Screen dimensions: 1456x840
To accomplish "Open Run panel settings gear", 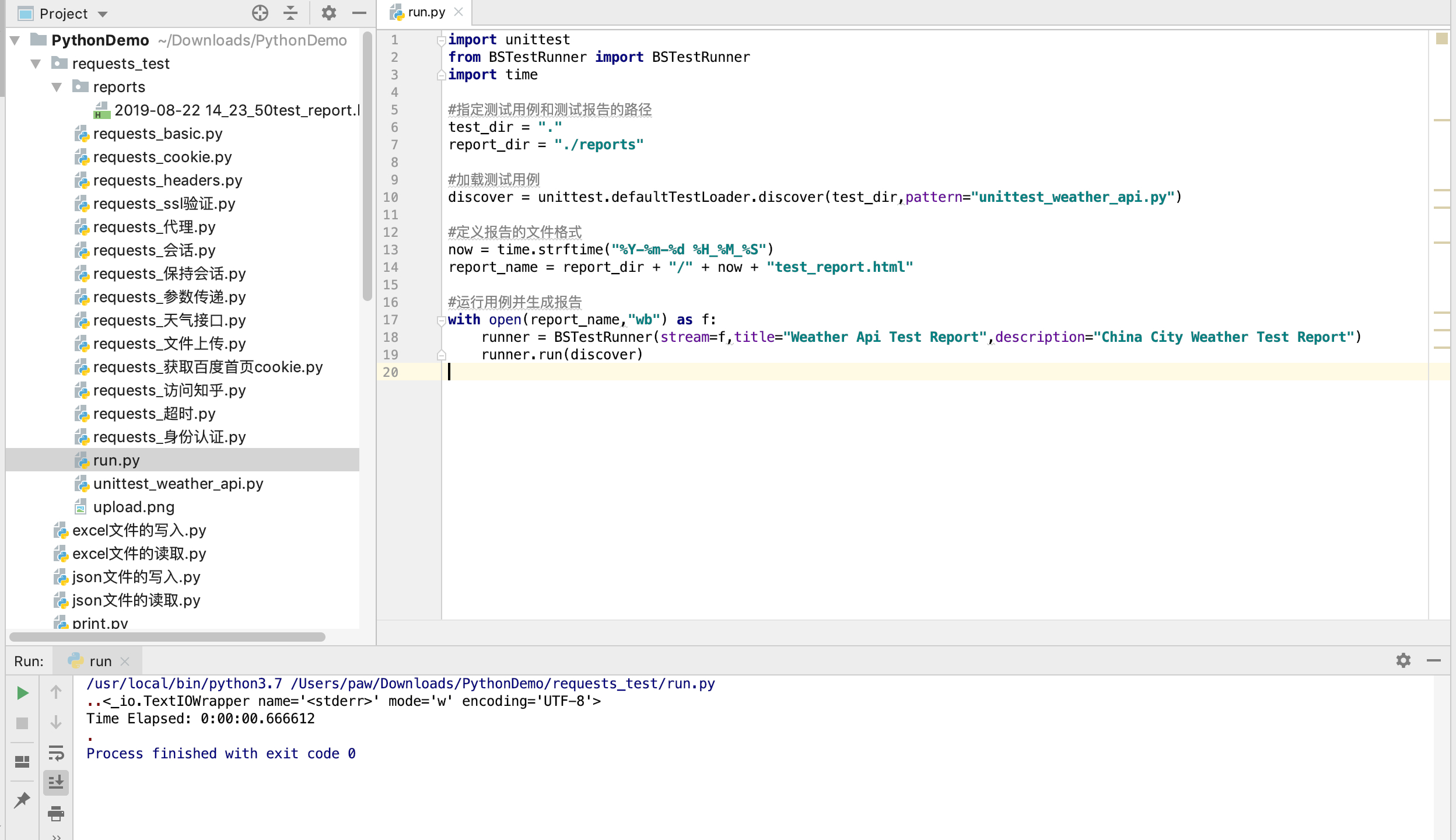I will point(1403,660).
